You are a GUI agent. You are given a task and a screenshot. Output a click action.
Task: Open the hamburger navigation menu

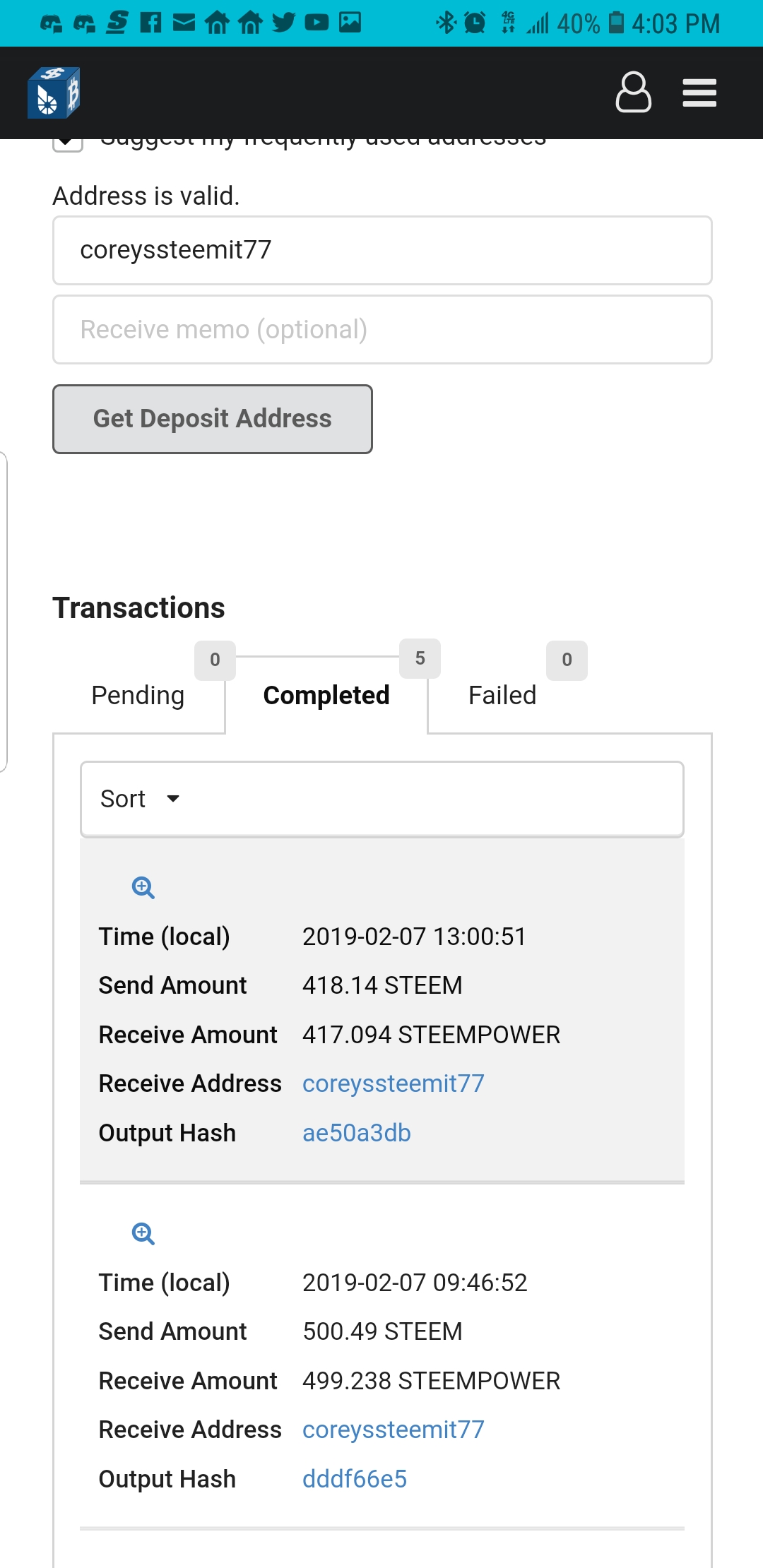coord(699,93)
